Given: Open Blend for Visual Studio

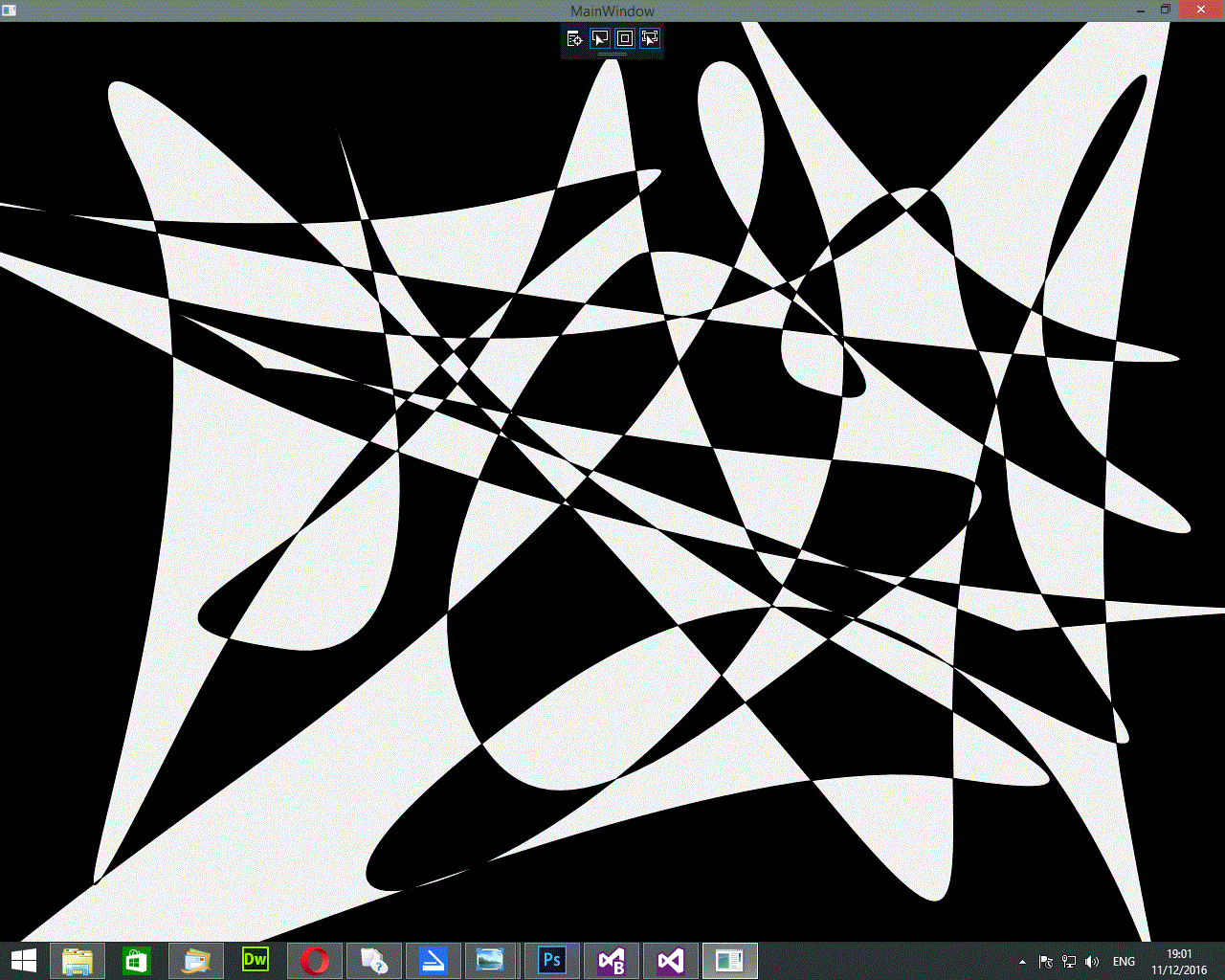Looking at the screenshot, I should click(612, 961).
